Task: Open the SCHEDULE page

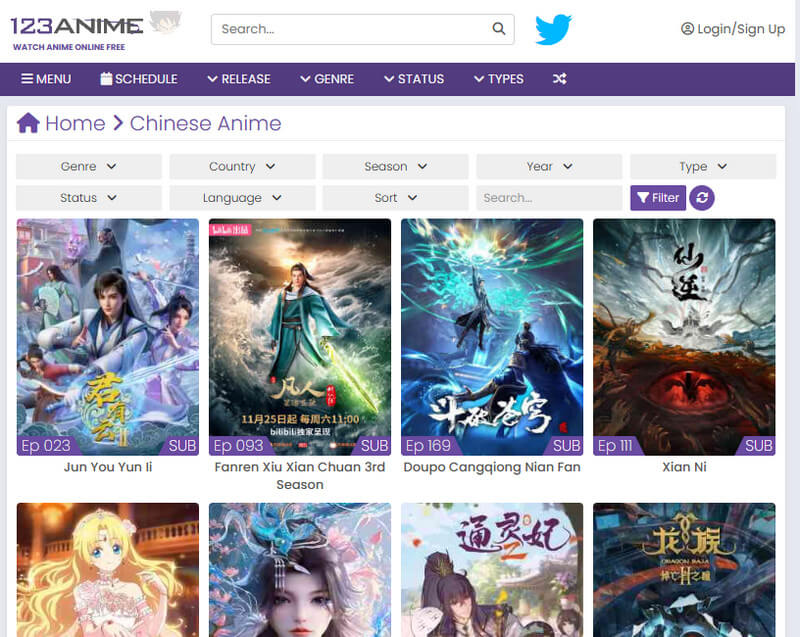Action: (139, 79)
